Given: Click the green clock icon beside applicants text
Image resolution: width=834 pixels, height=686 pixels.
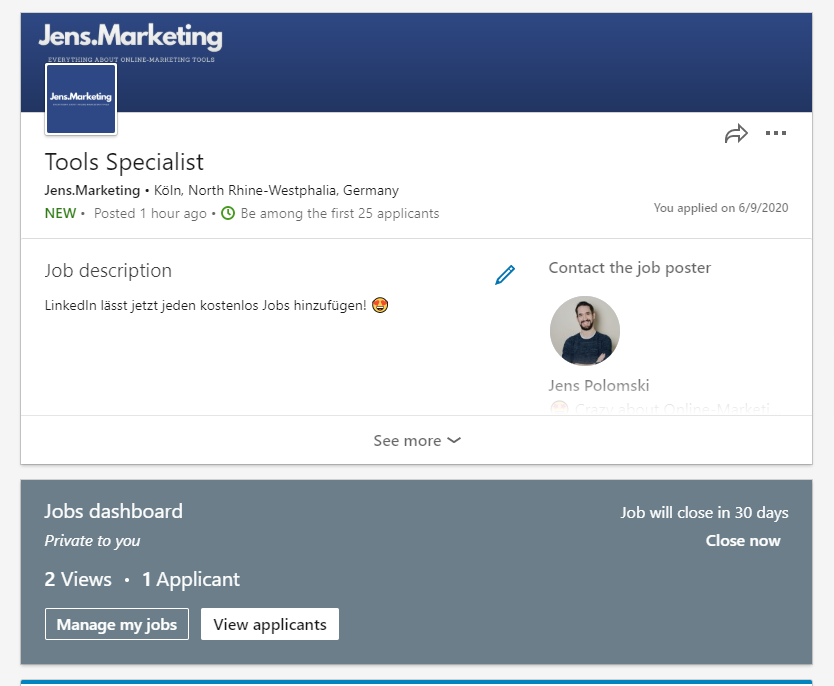Looking at the screenshot, I should 228,213.
